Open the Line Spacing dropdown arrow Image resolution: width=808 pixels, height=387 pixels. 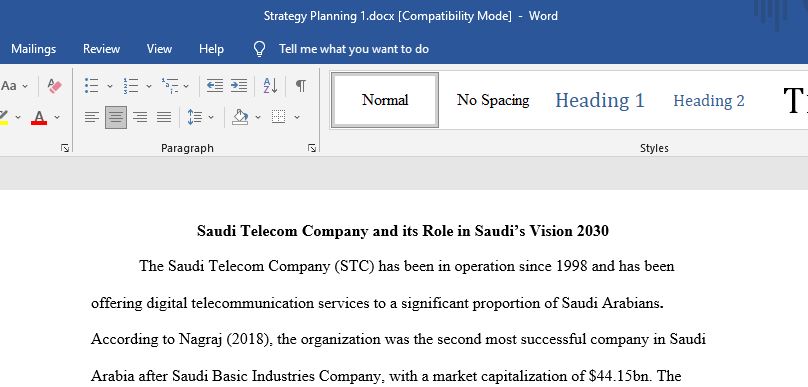click(x=211, y=117)
